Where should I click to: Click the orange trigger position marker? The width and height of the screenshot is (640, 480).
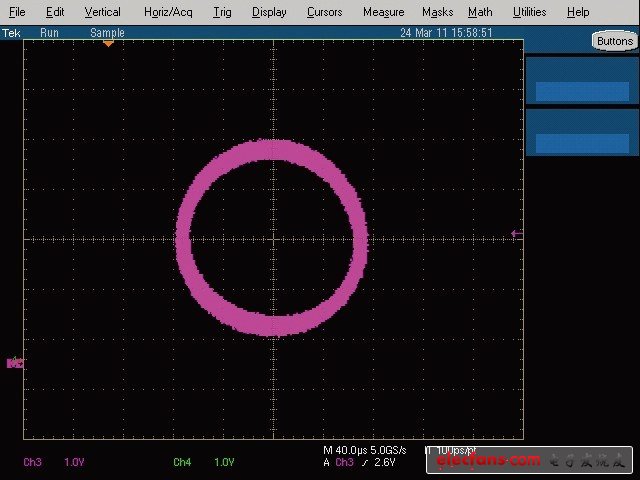coord(108,44)
